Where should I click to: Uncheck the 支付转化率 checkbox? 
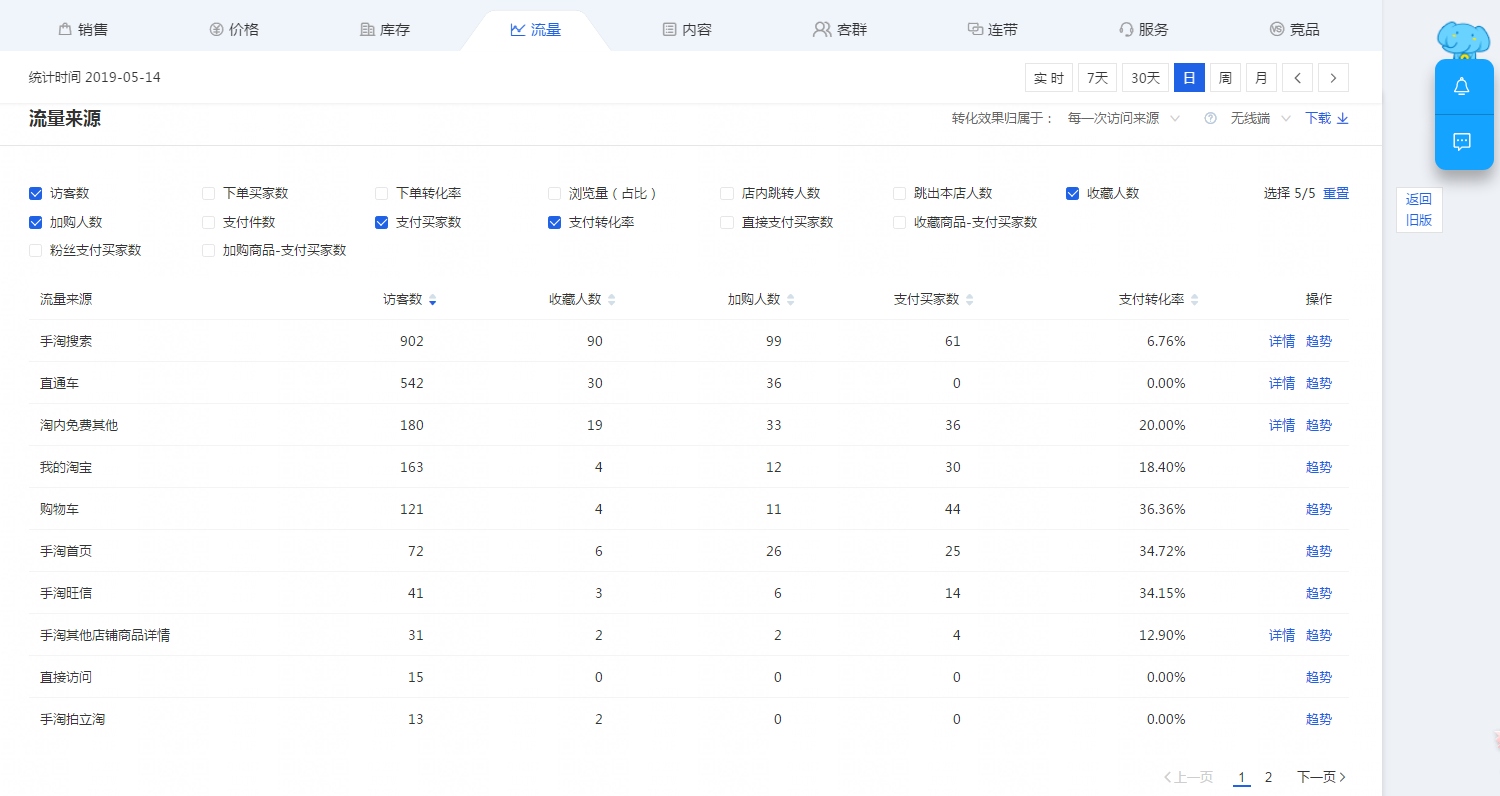(554, 222)
